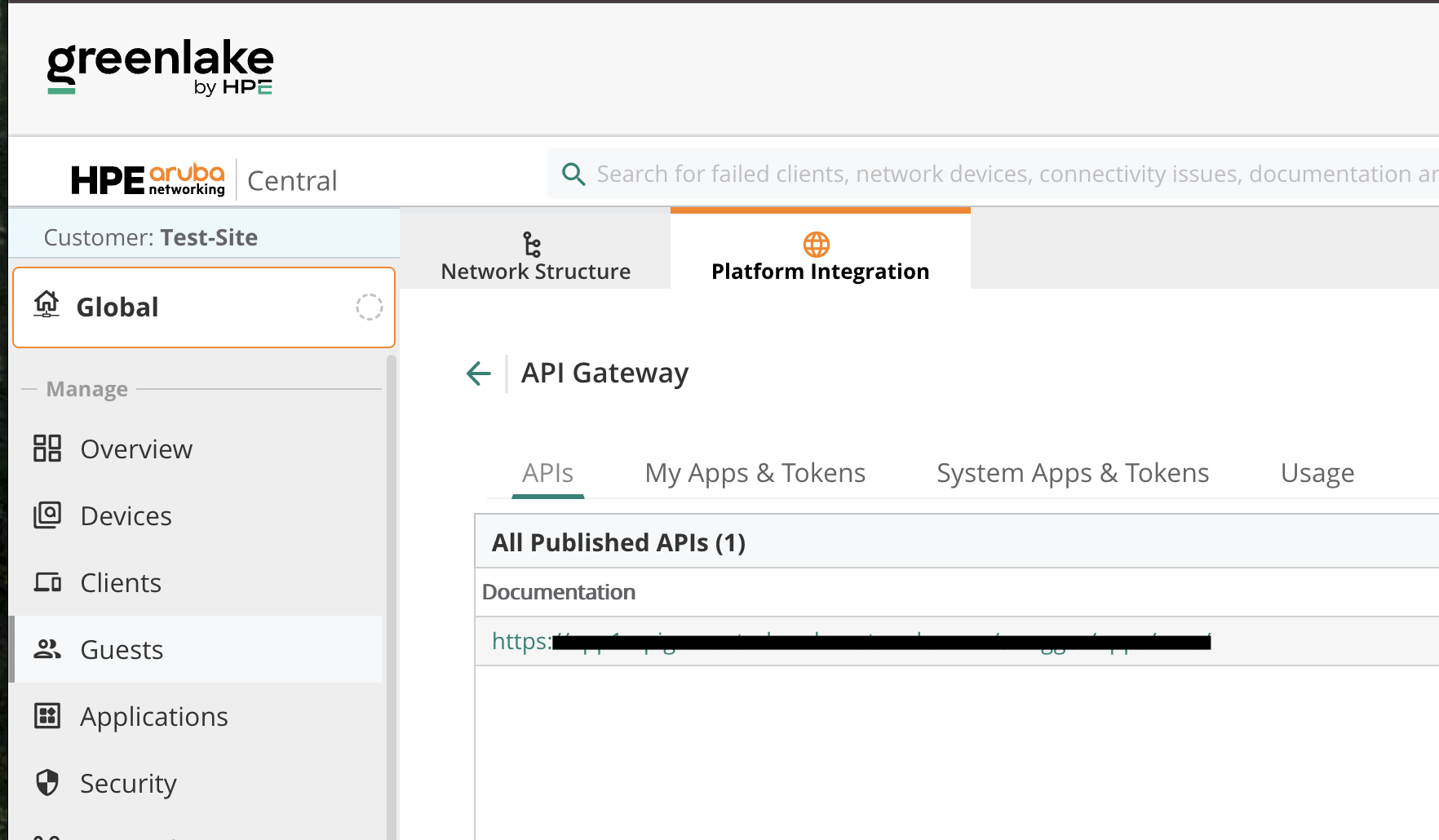Click the Devices icon

[47, 515]
